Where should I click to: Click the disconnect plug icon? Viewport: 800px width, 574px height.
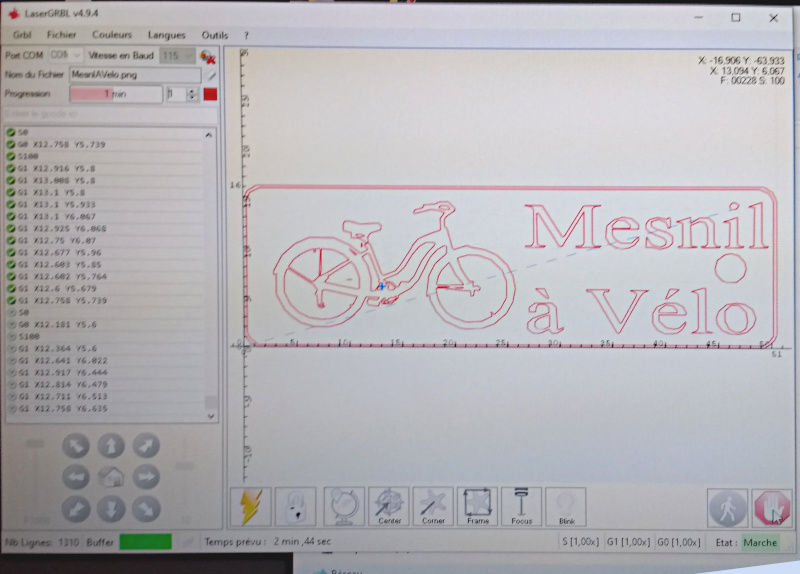click(x=208, y=56)
